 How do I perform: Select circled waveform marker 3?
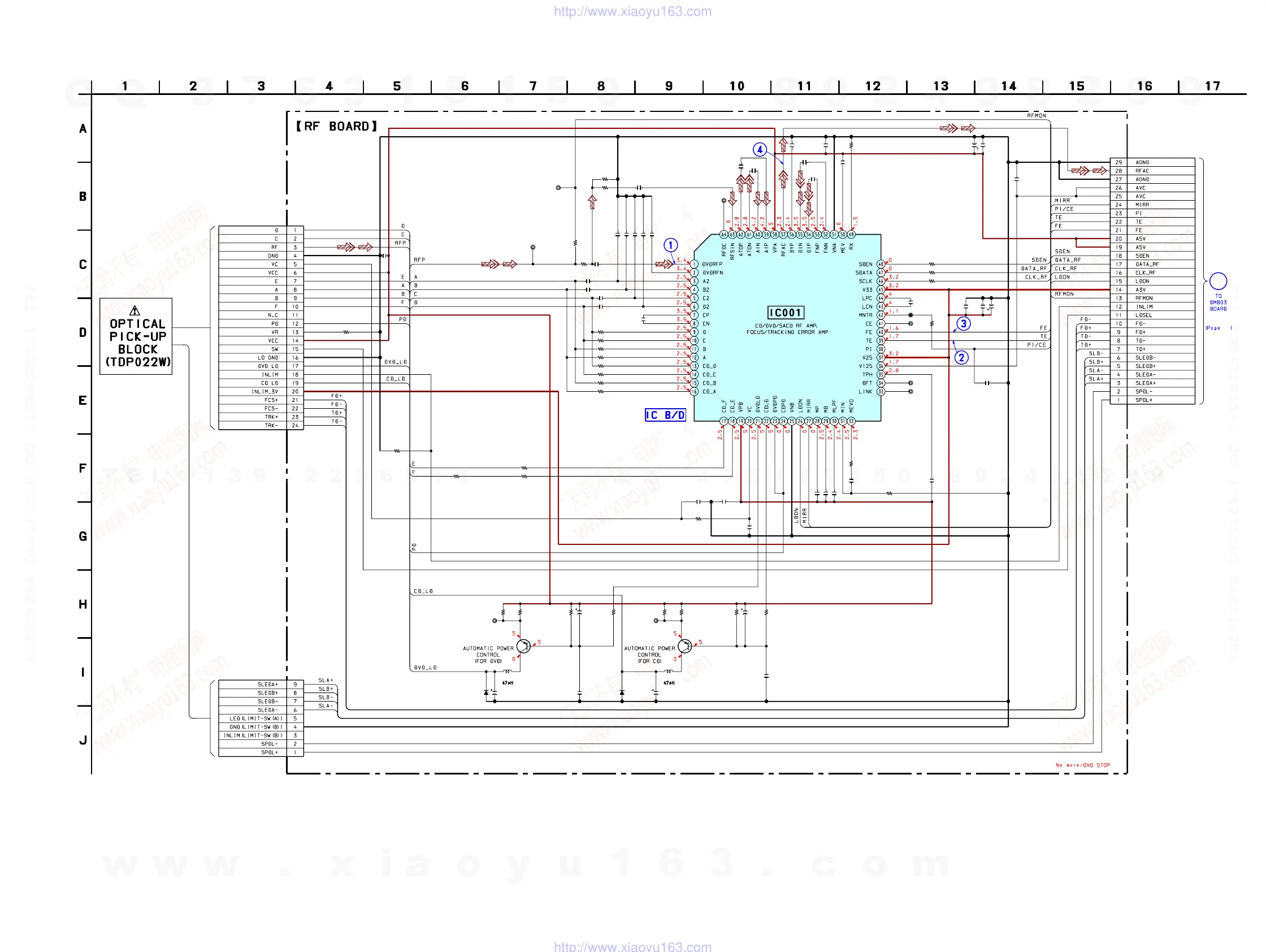tap(963, 323)
